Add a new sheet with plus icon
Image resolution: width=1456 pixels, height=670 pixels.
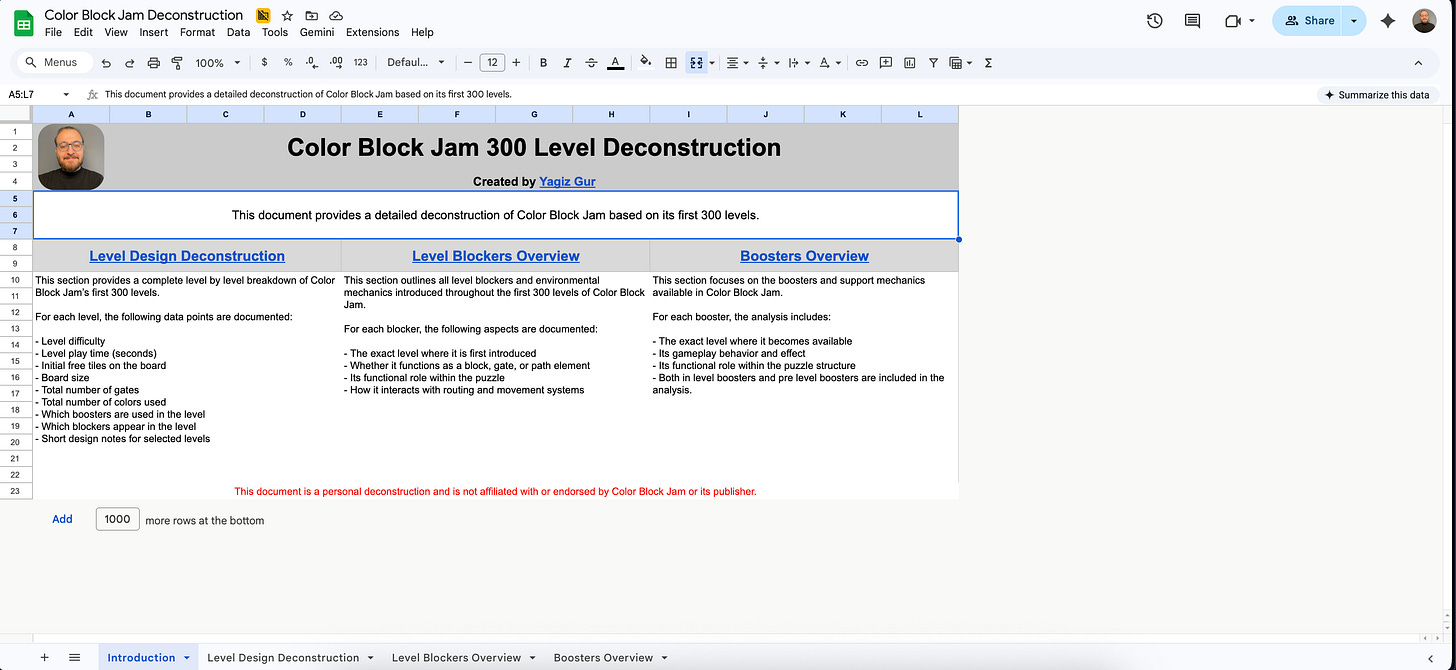tap(44, 657)
